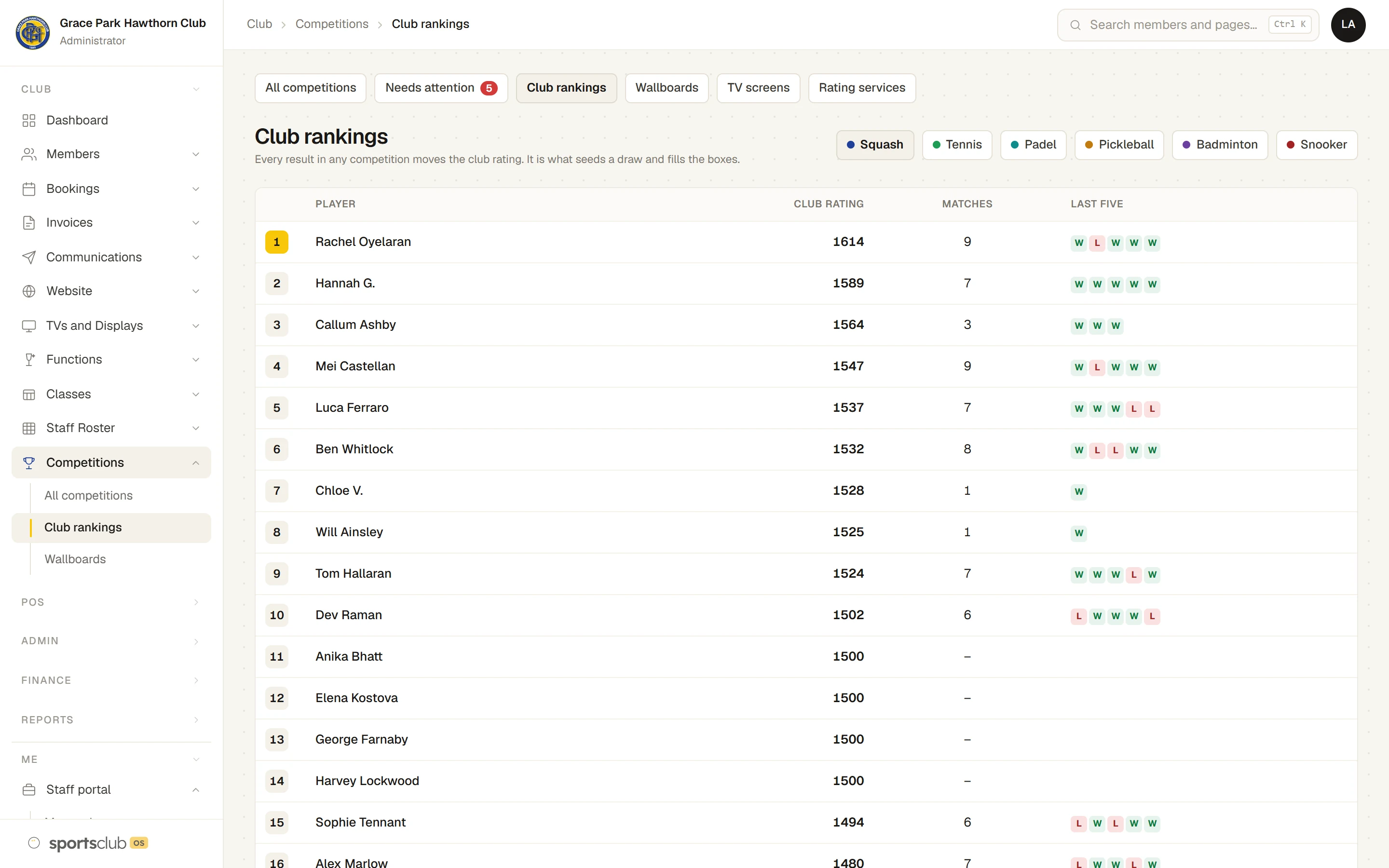Viewport: 1389px width, 868px height.
Task: Open the Rating services tab
Action: point(861,88)
